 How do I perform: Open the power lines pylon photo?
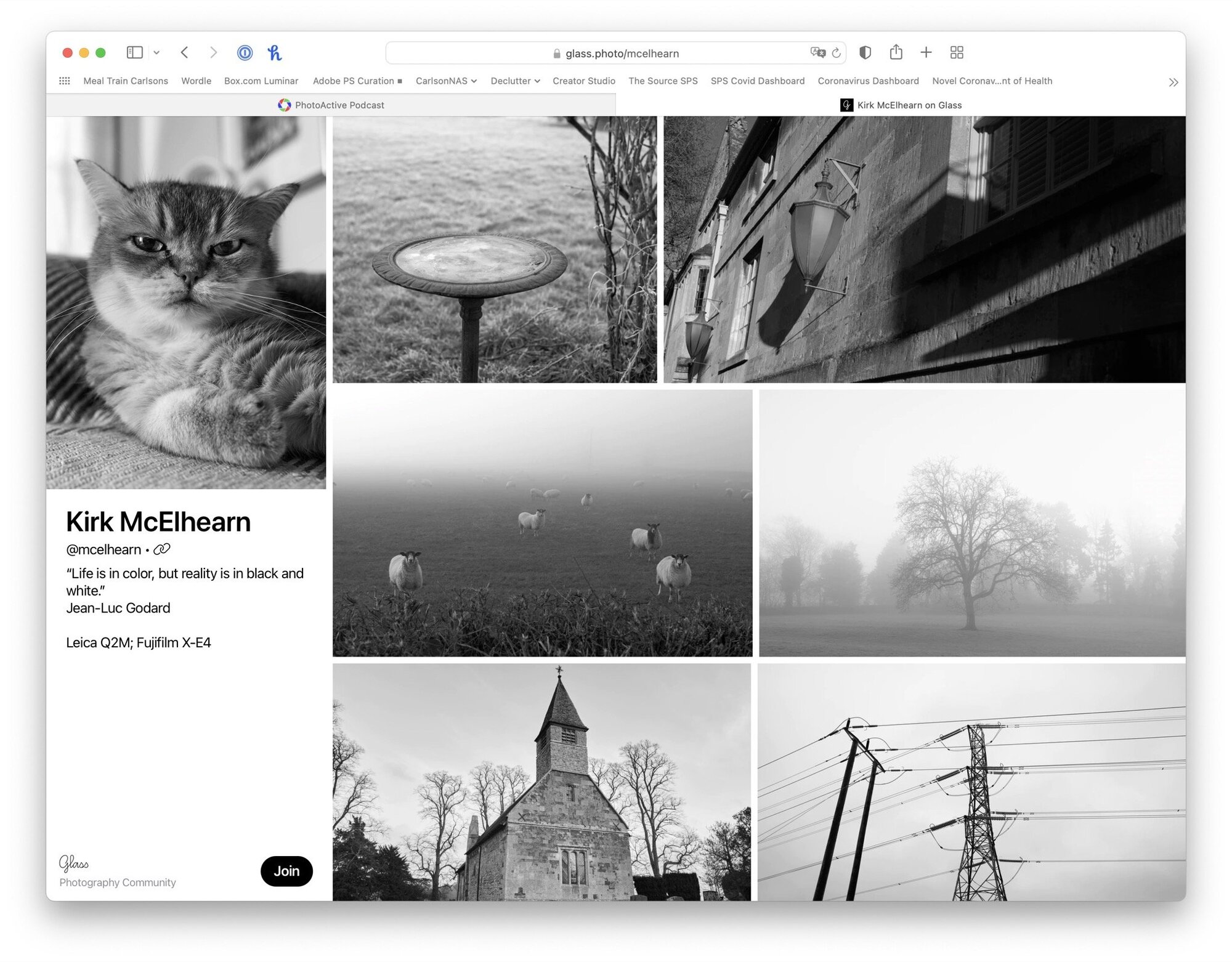[x=971, y=782]
